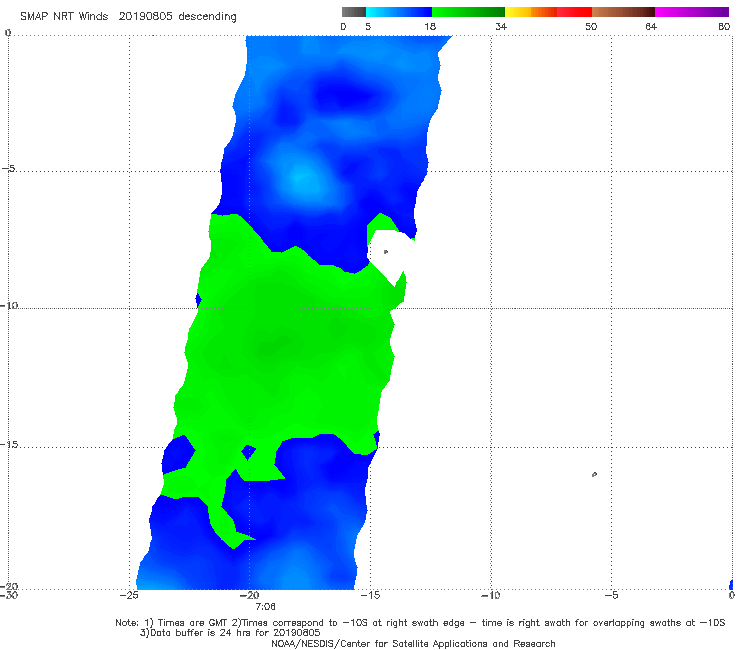Viewport: 740px width, 650px height.
Task: Click the 'Data buffer is 24 hrs' note
Action: point(230,633)
